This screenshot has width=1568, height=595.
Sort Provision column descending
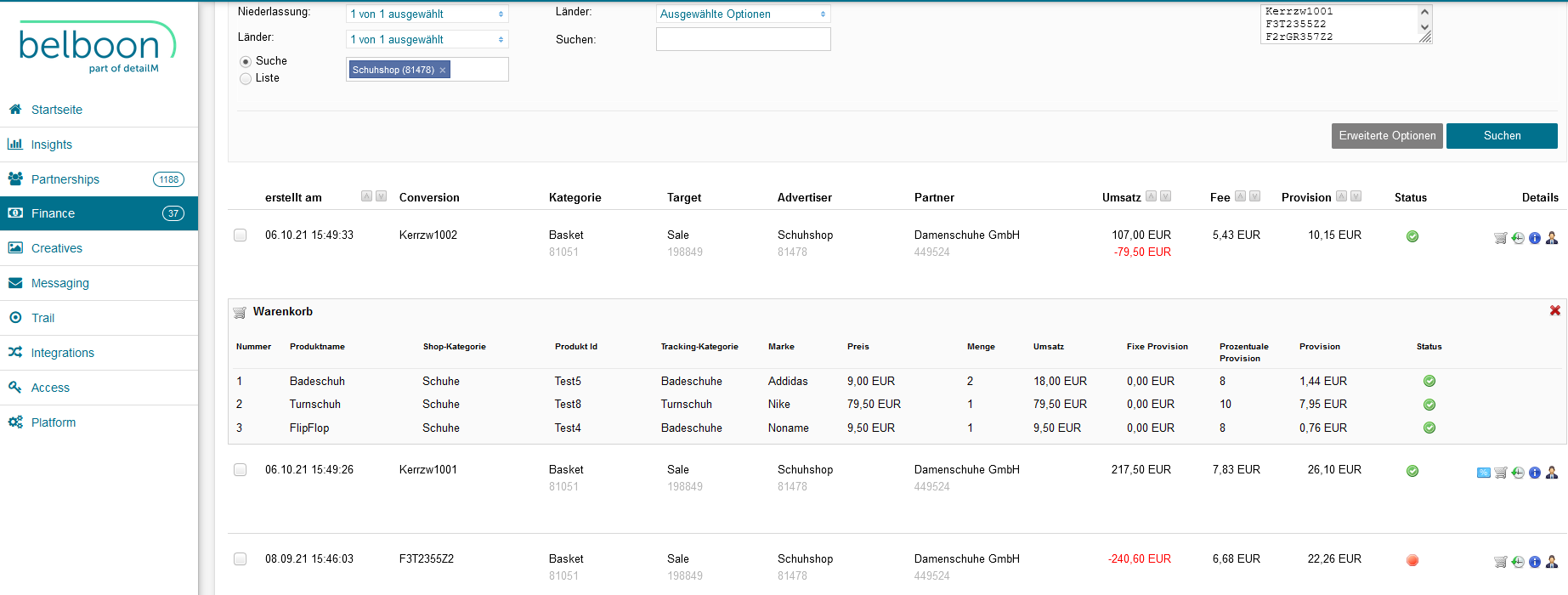(x=1356, y=196)
